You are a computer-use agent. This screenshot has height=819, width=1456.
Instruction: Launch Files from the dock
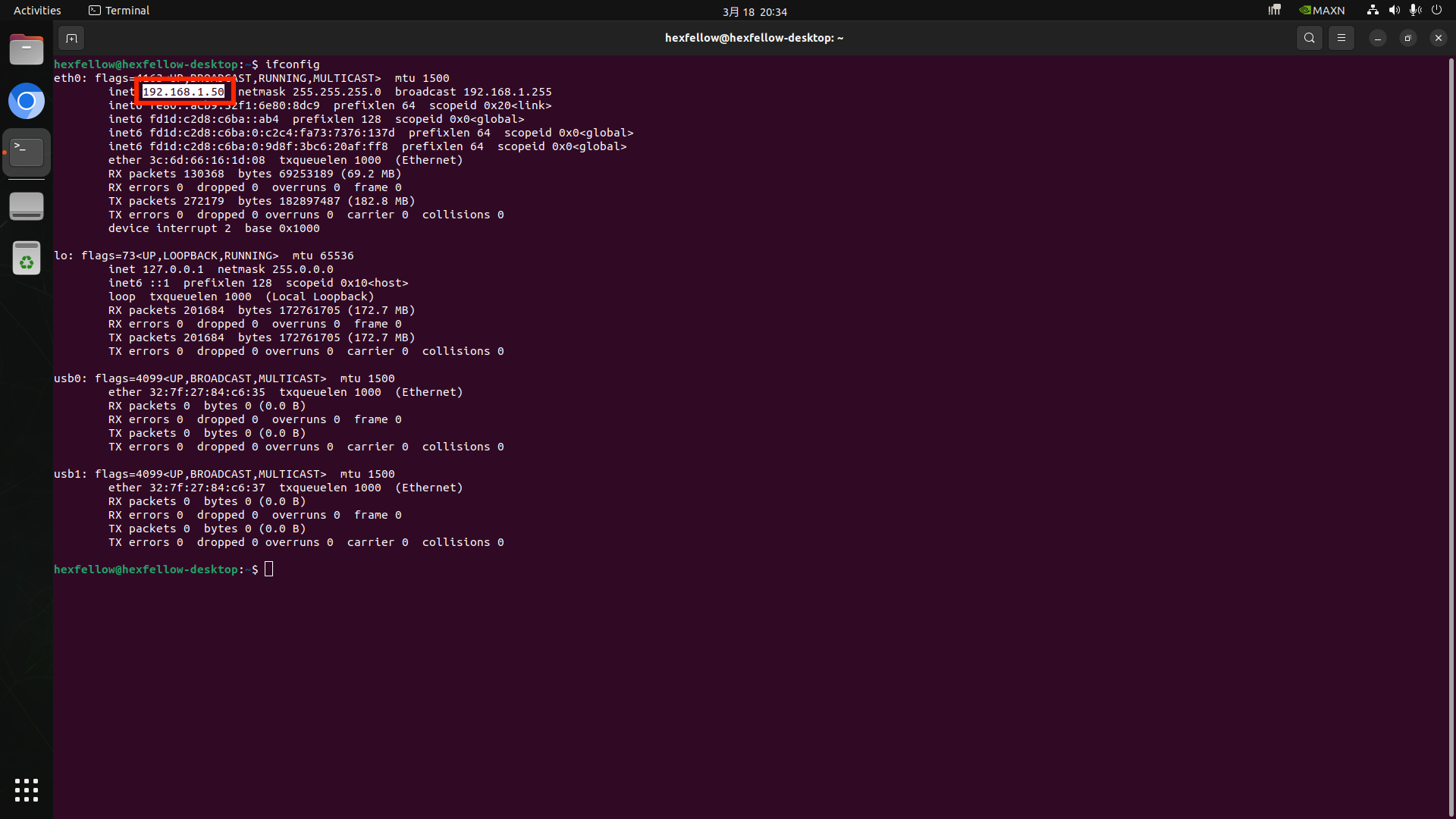pos(27,50)
